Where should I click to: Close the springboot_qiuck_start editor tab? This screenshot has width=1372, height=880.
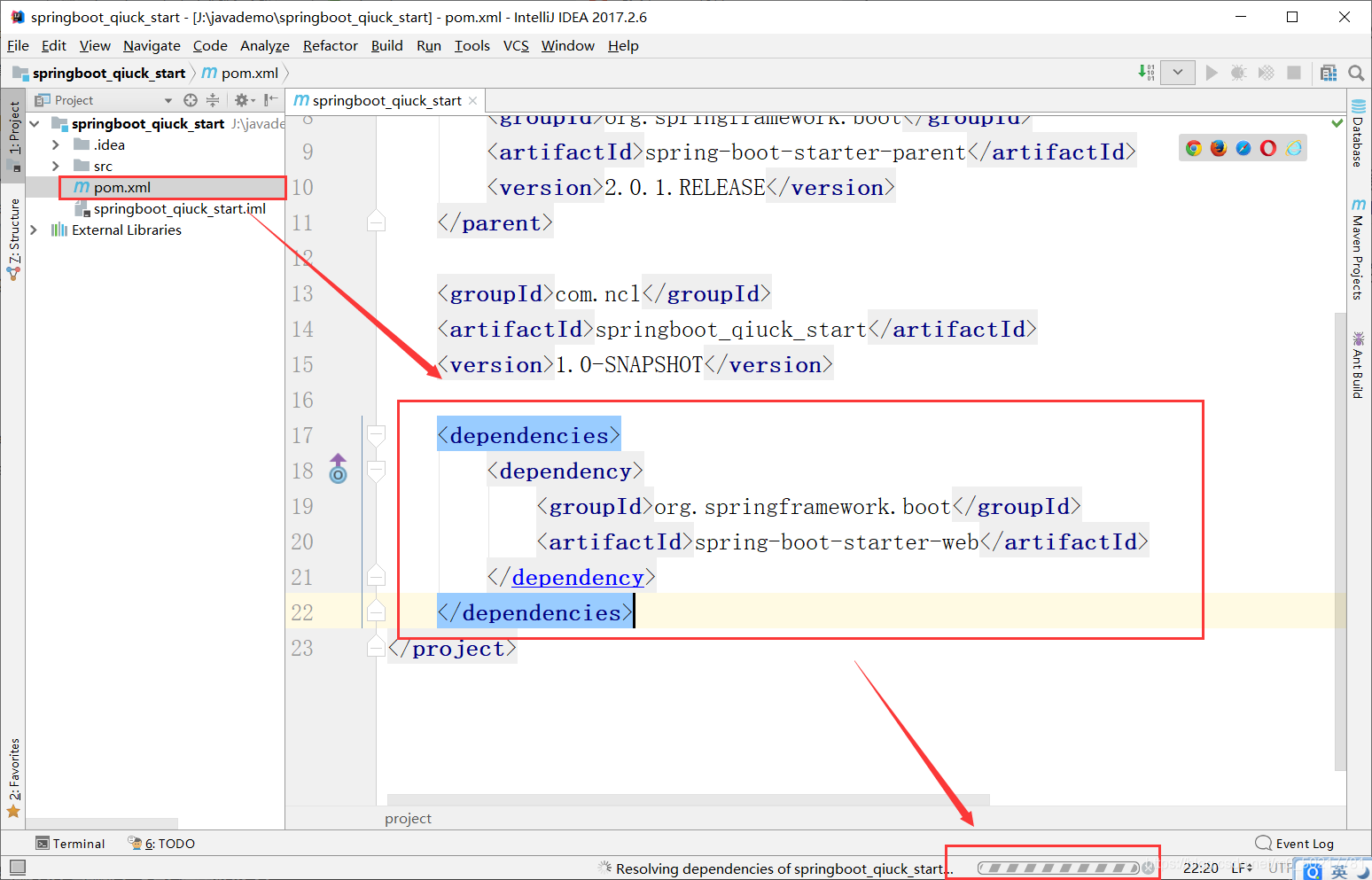pyautogui.click(x=473, y=100)
